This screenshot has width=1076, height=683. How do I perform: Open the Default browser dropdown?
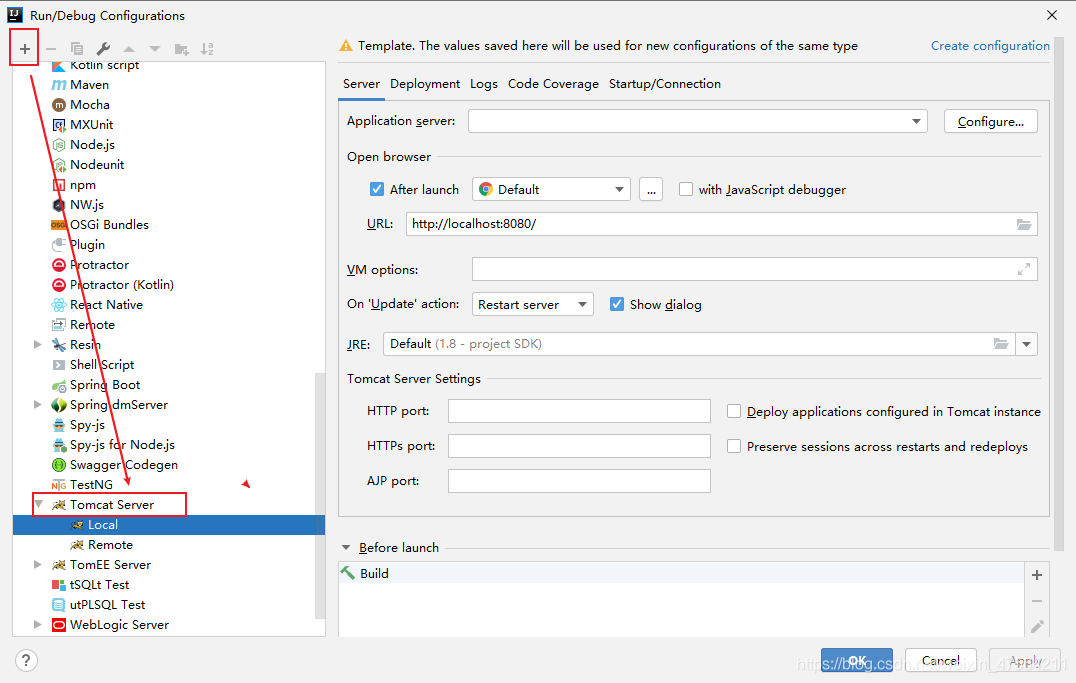click(x=551, y=189)
